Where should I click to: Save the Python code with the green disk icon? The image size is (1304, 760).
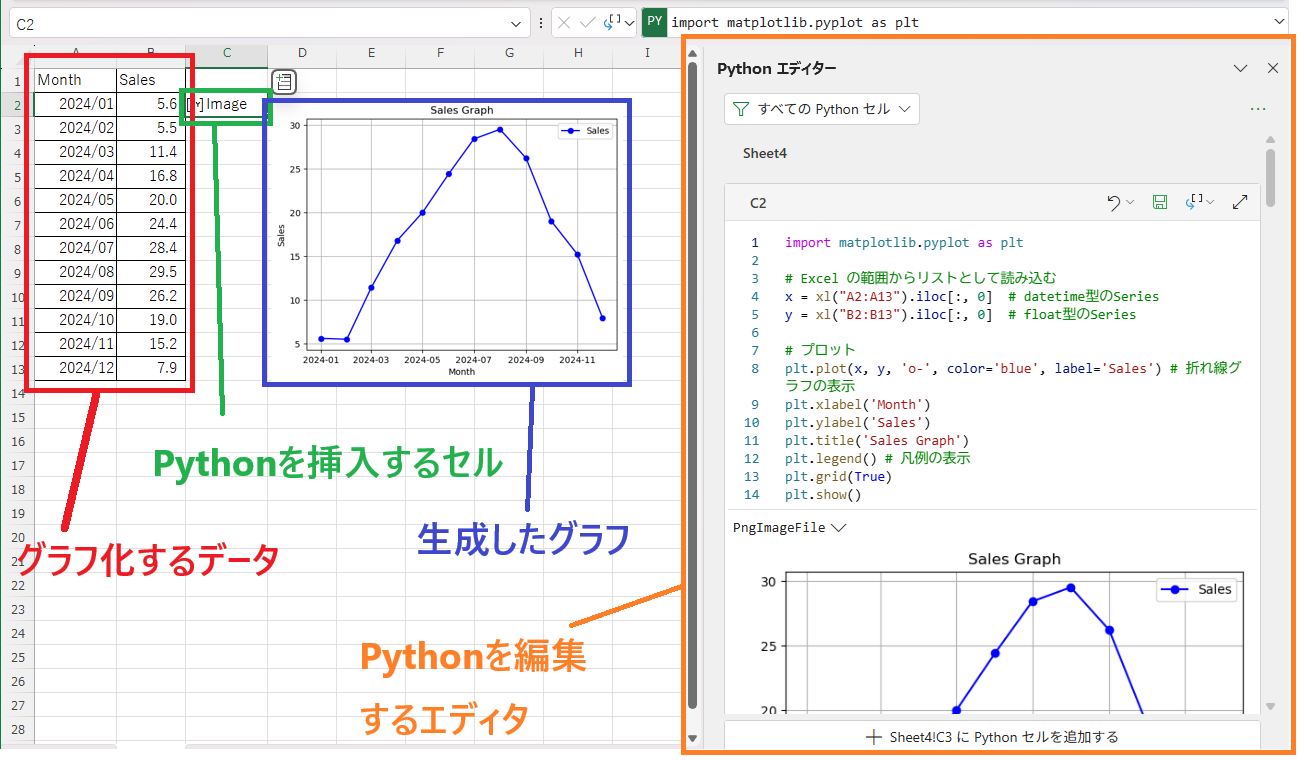(1160, 203)
